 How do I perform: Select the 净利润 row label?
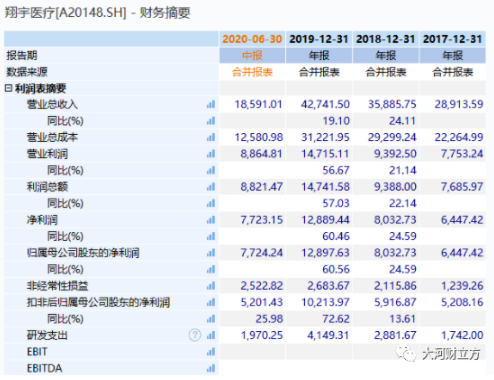[42, 220]
